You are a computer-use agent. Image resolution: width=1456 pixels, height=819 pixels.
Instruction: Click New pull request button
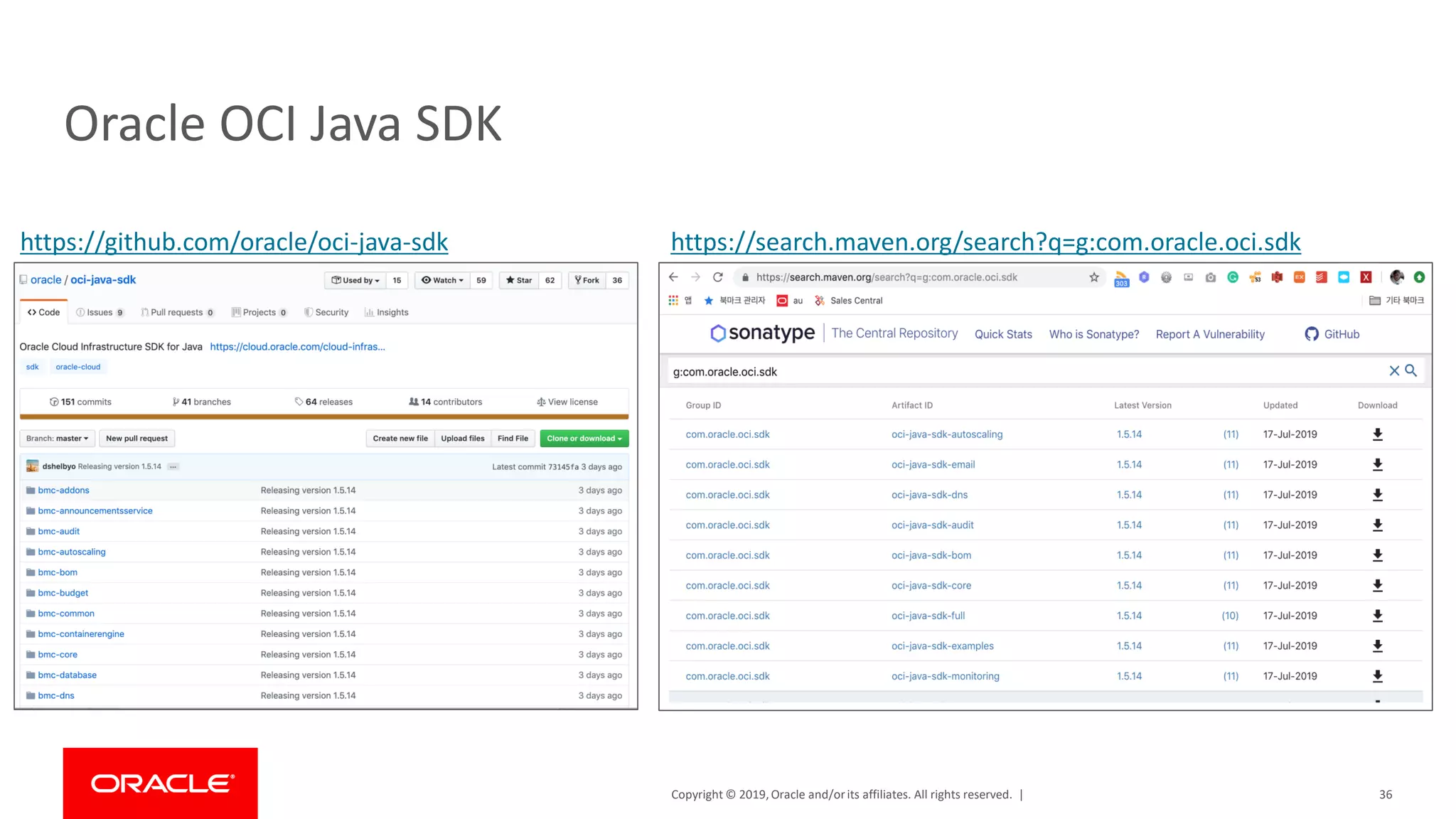click(x=137, y=439)
